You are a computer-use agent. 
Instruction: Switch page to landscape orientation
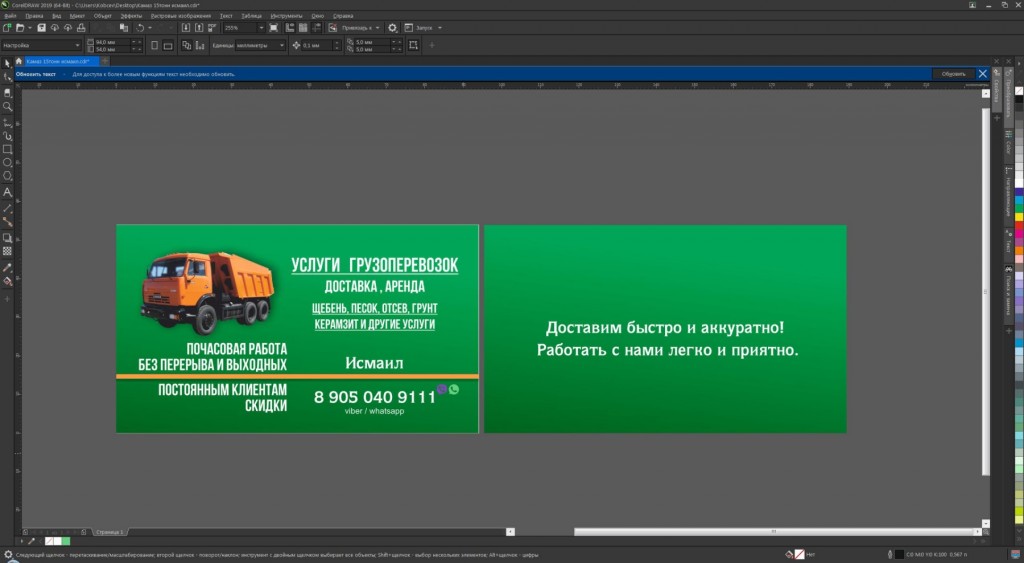[170, 45]
